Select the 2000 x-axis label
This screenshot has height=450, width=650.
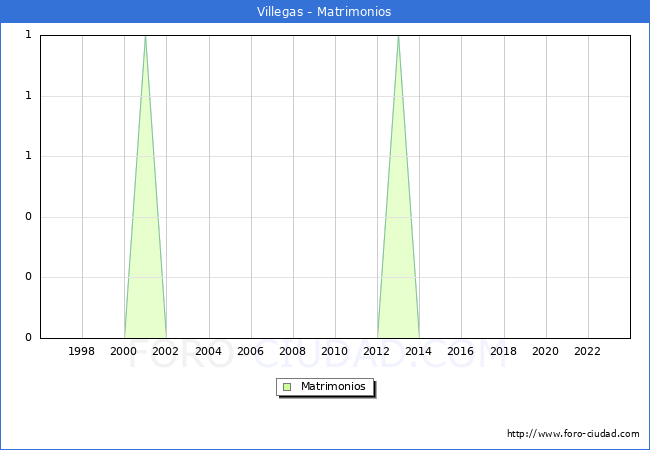124,351
